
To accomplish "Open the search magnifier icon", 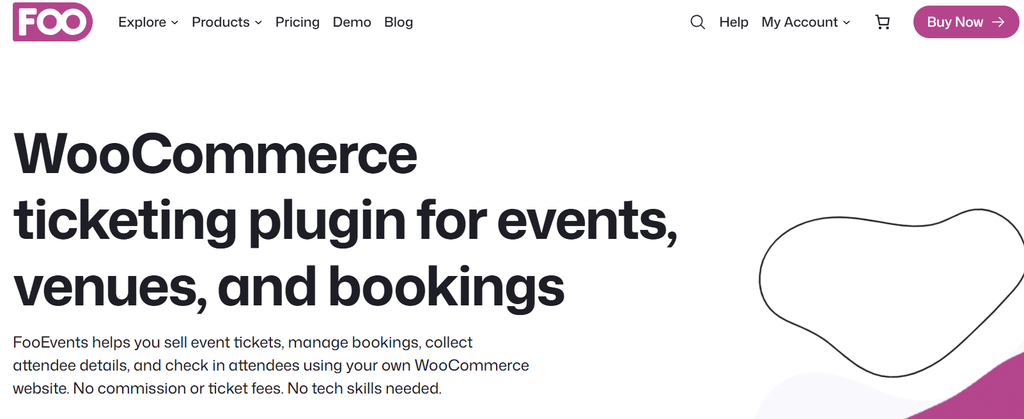I will (x=697, y=22).
